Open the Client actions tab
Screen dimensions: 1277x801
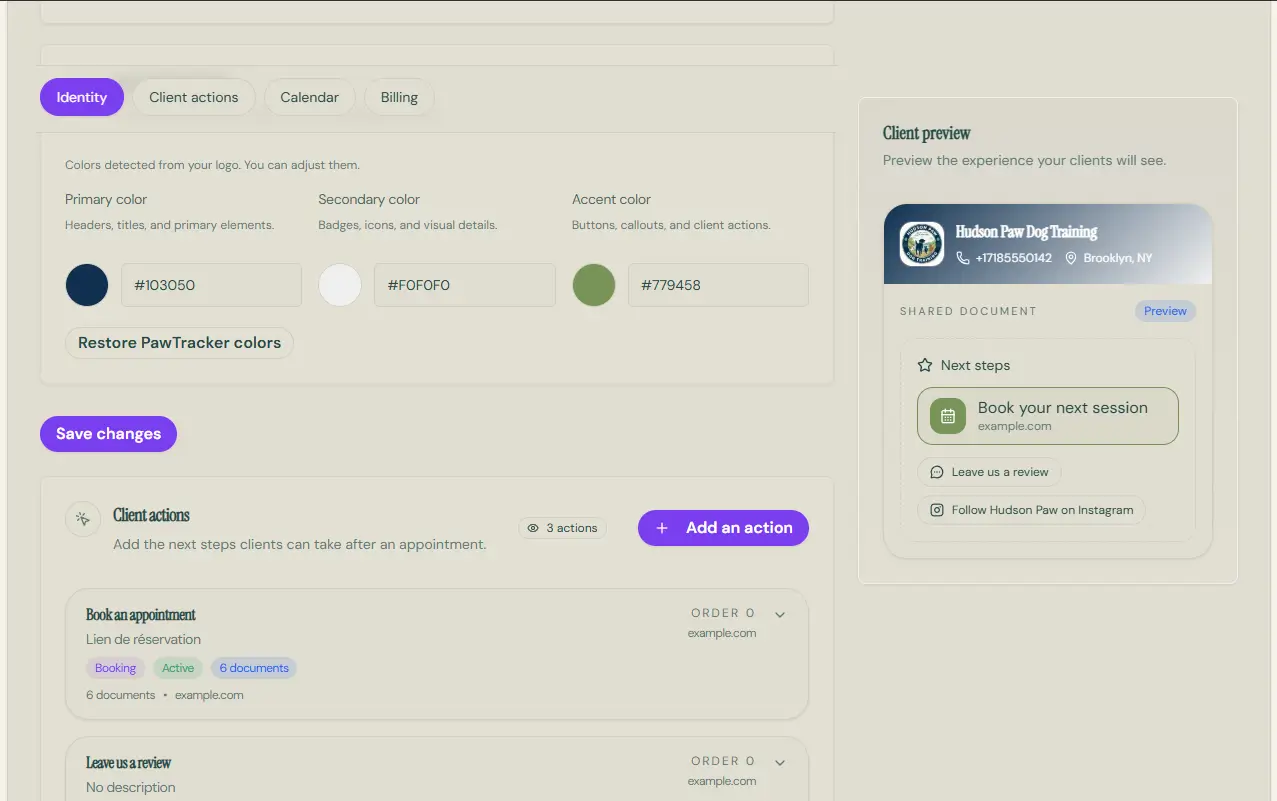(x=194, y=97)
